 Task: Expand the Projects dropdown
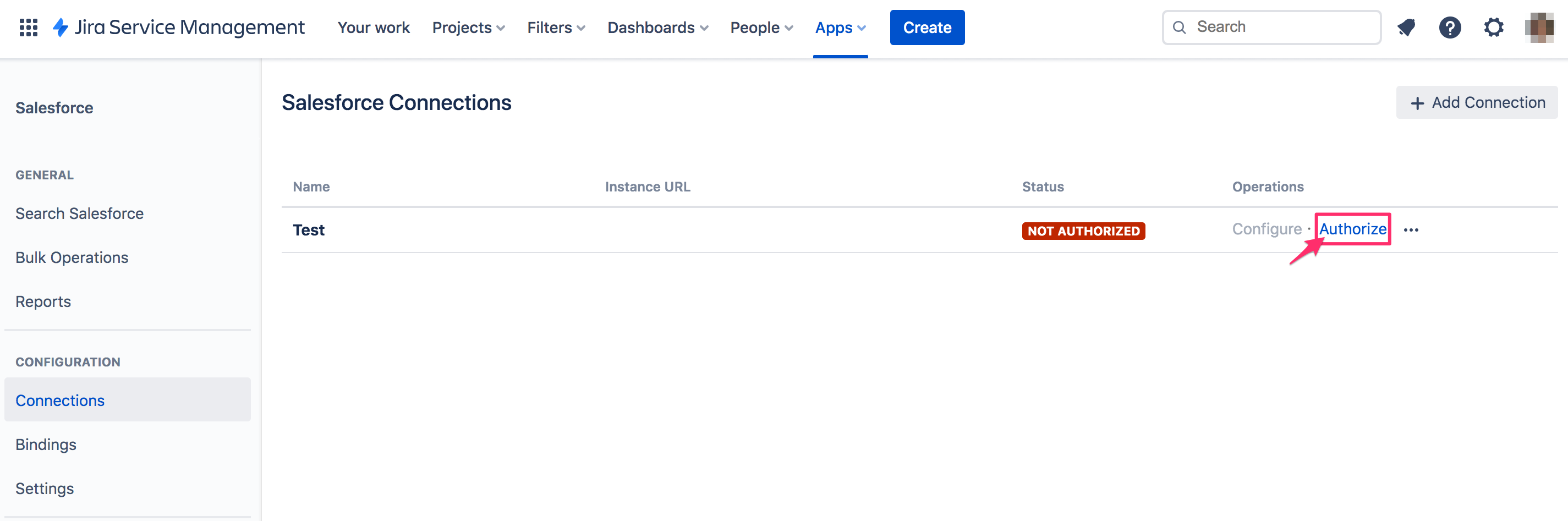click(468, 28)
